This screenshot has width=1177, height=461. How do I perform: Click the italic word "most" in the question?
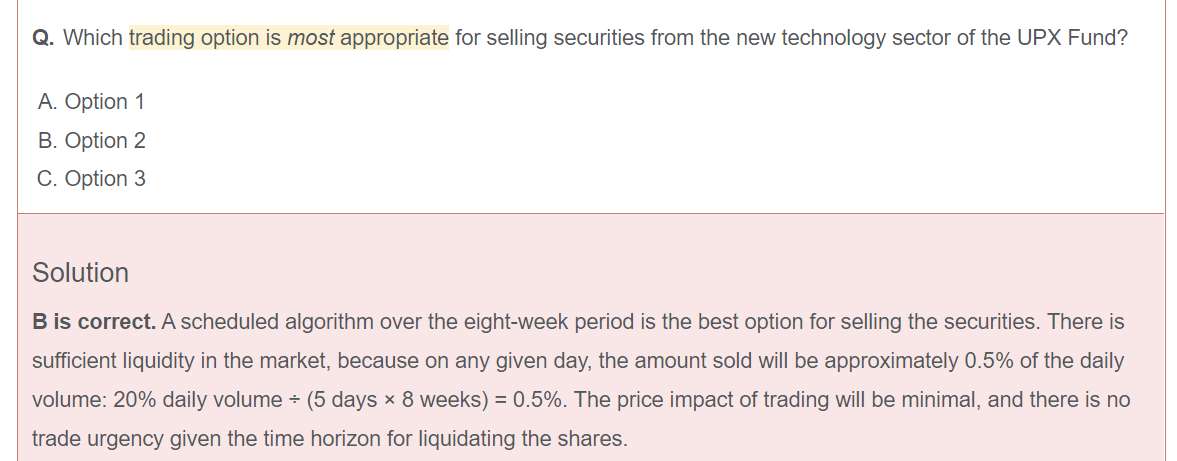click(310, 39)
